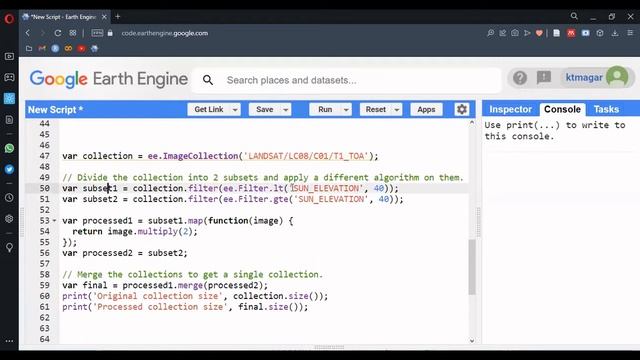Click the ktmagar account avatar
Screen dimensions: 640x360
tap(617, 77)
